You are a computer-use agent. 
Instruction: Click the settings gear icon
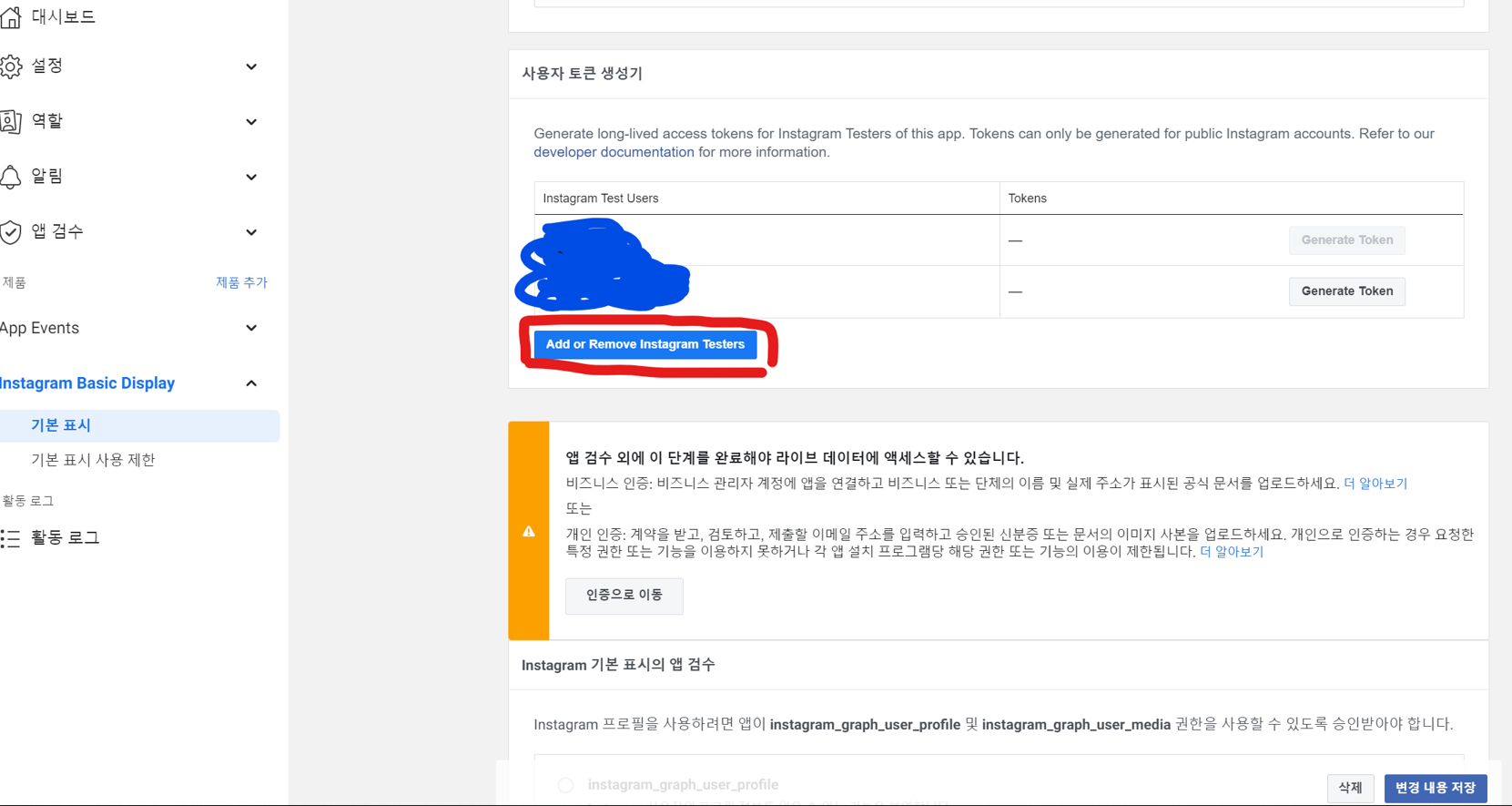(11, 66)
